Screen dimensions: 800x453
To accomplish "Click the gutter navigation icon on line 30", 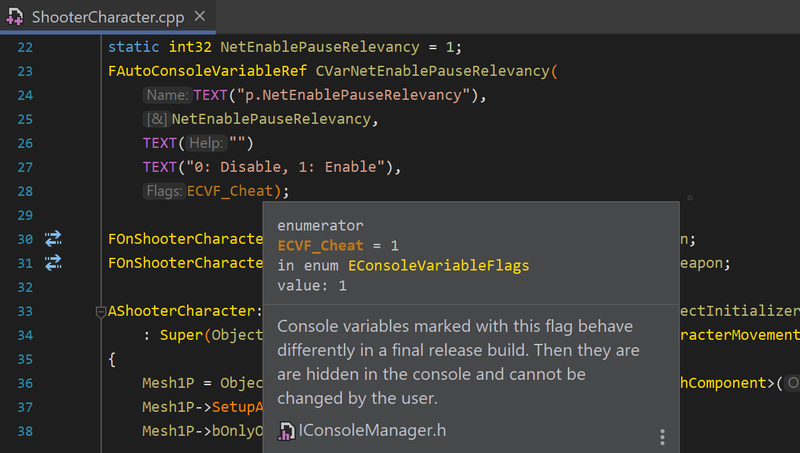I will (53, 239).
